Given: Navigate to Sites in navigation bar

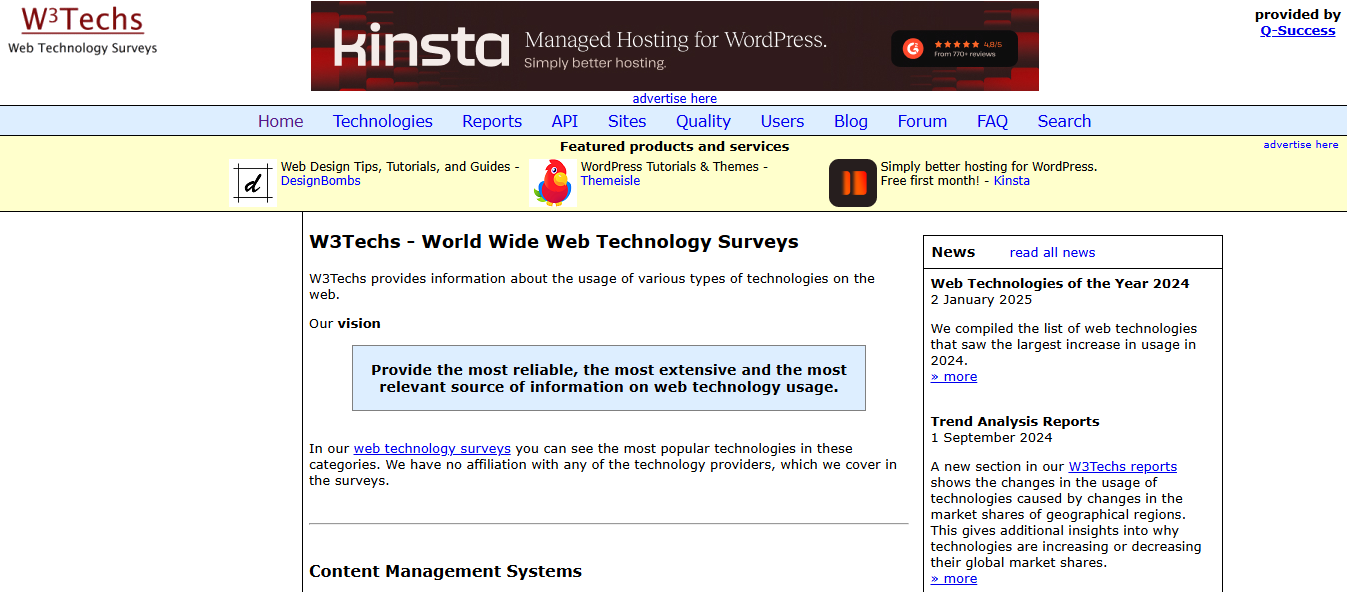Looking at the screenshot, I should (x=627, y=121).
